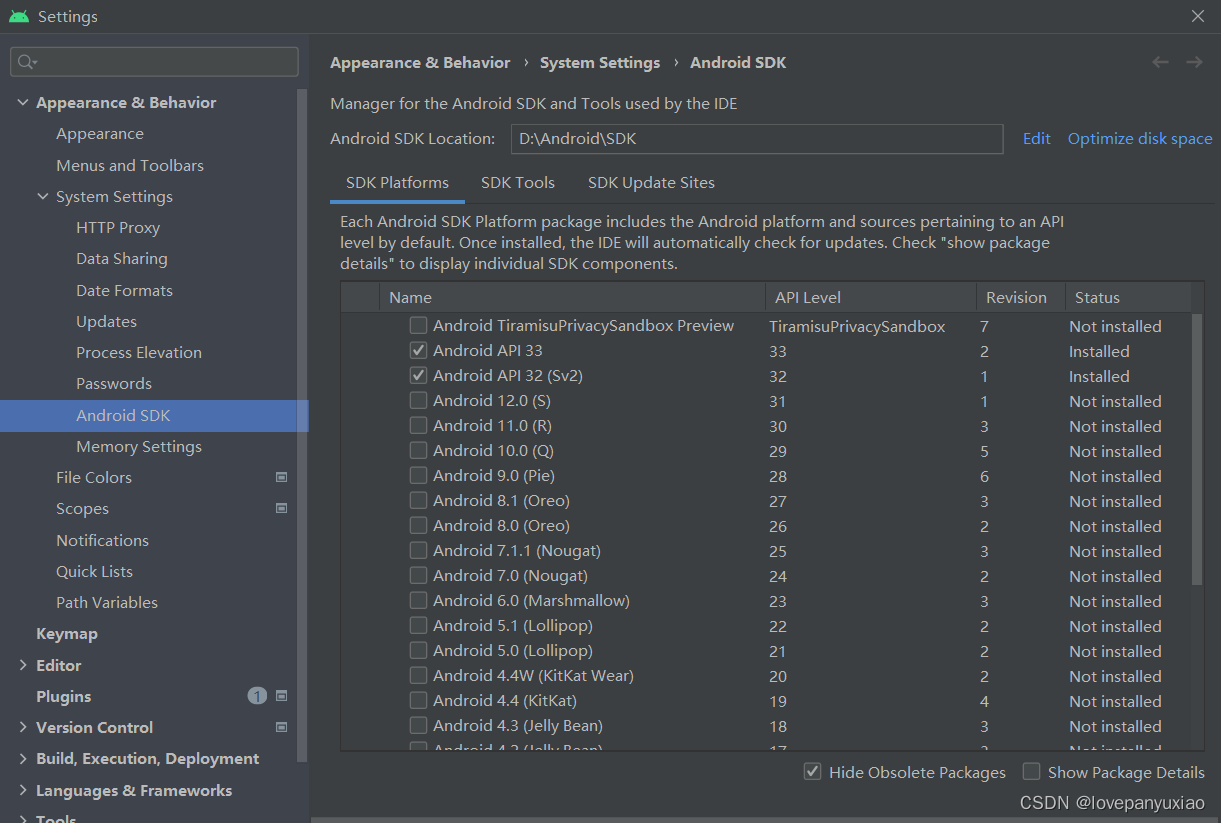The width and height of the screenshot is (1221, 823).
Task: Open Menus and Toolbars settings
Action: point(130,165)
